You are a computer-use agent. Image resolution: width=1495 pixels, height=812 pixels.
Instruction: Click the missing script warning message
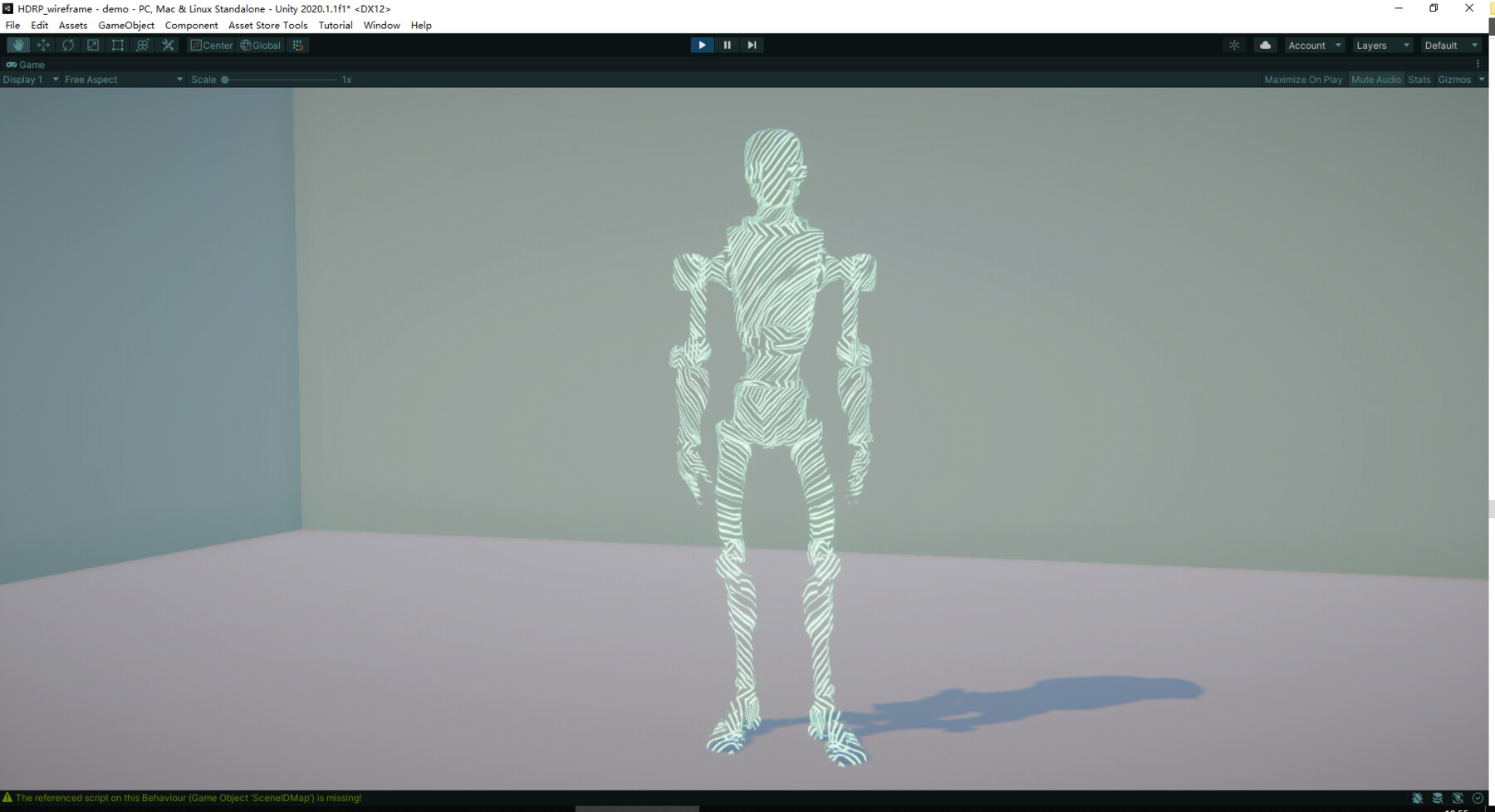coord(183,798)
